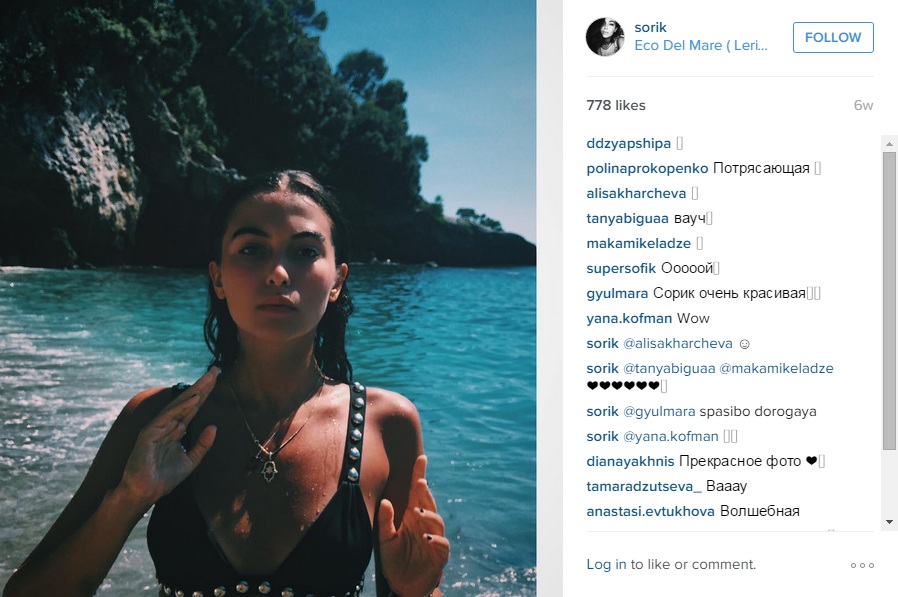This screenshot has width=898, height=597.
Task: Click Log in to like or comment
Action: pyautogui.click(x=606, y=564)
